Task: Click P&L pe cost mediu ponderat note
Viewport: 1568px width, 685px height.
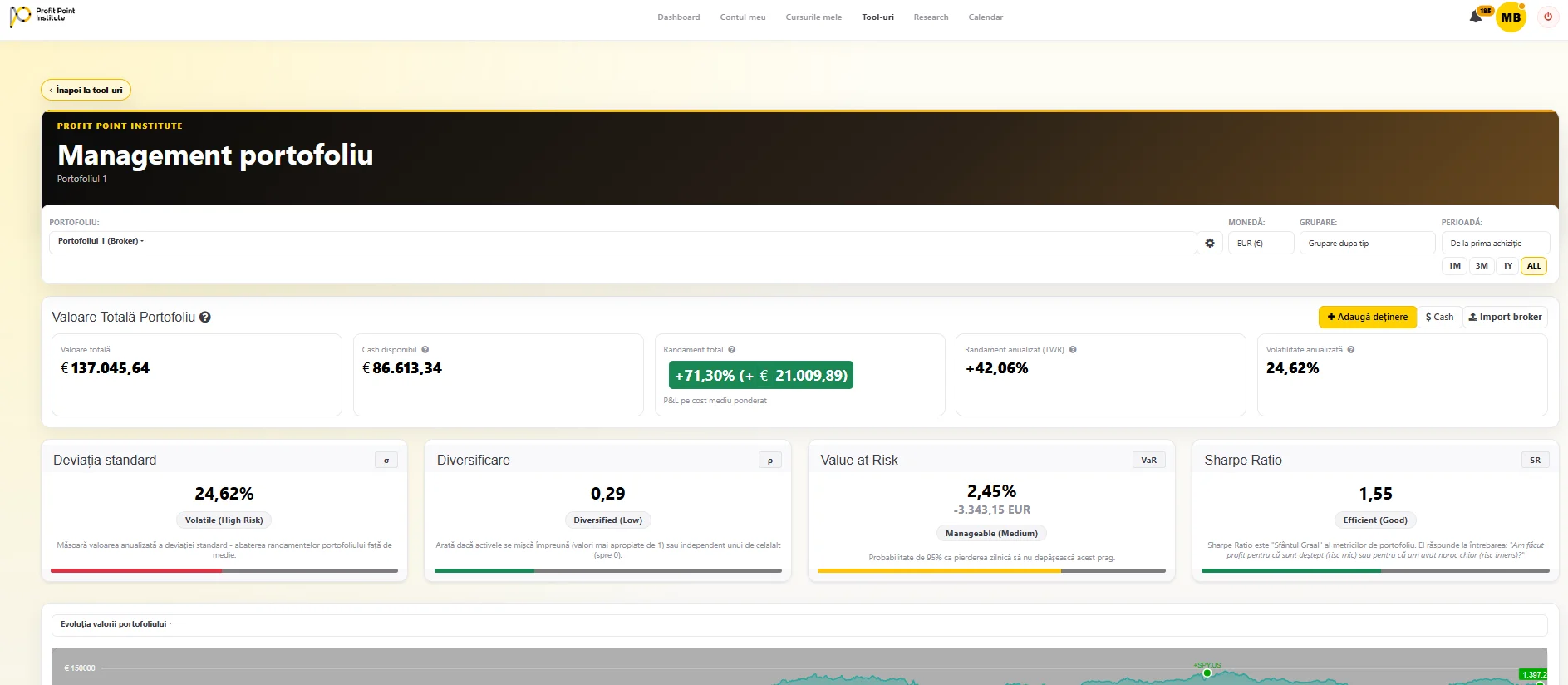Action: [715, 401]
